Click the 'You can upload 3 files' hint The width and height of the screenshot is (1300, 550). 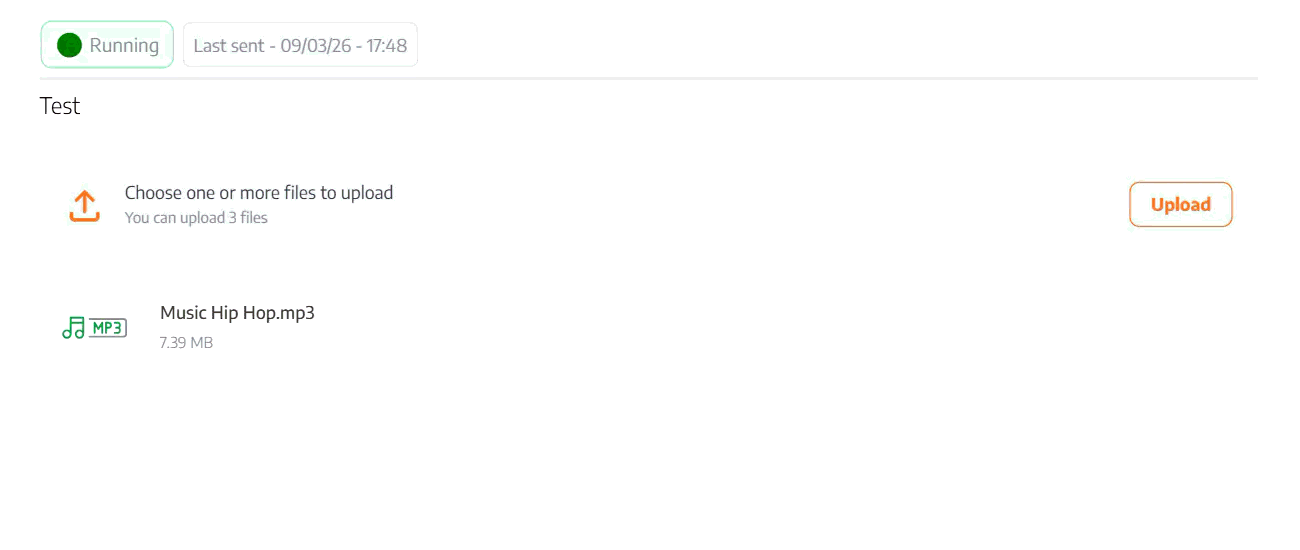pos(196,218)
